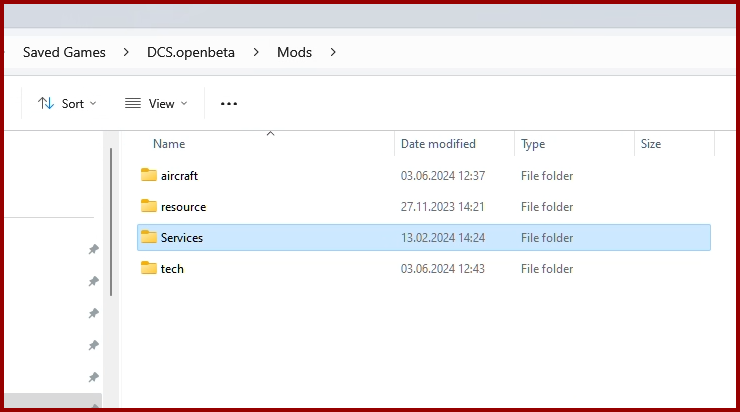The height and width of the screenshot is (412, 740).
Task: Expand the Sort dropdown arrow
Action: pos(93,103)
